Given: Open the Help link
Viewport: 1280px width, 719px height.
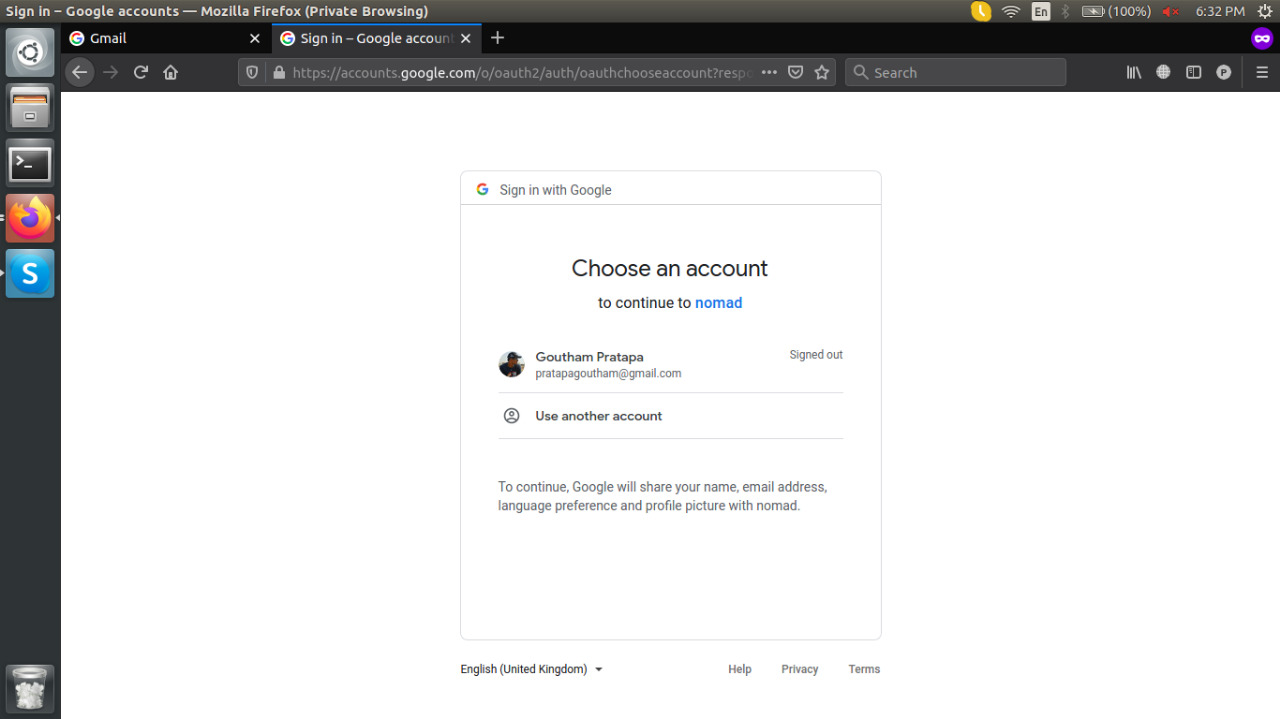Looking at the screenshot, I should (739, 669).
